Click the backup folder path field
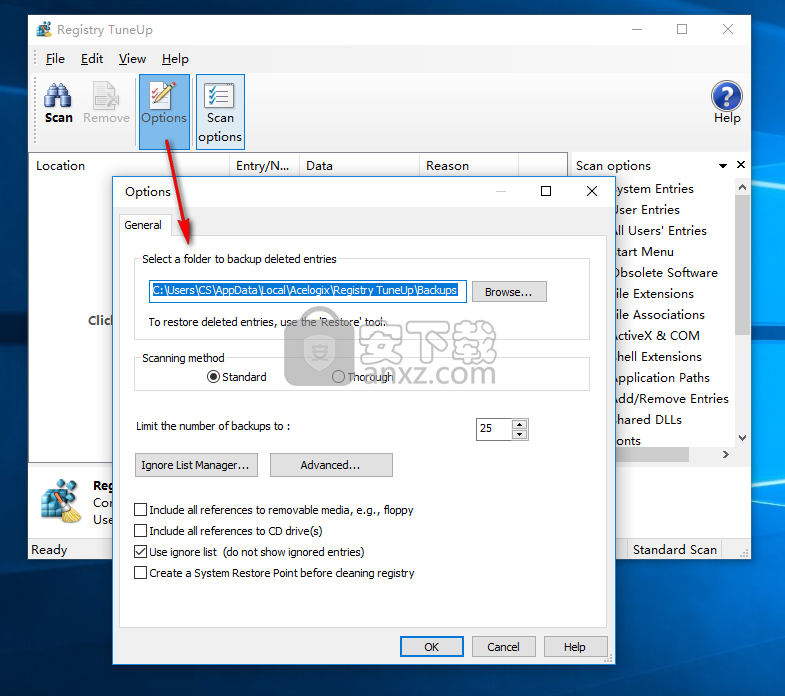 (x=307, y=291)
